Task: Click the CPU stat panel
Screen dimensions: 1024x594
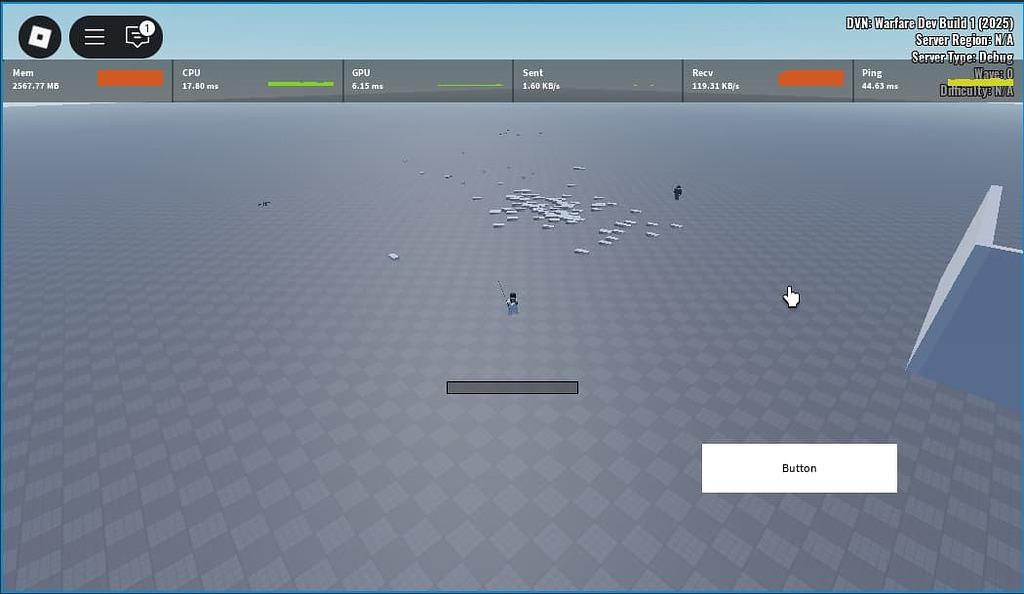Action: 255,80
